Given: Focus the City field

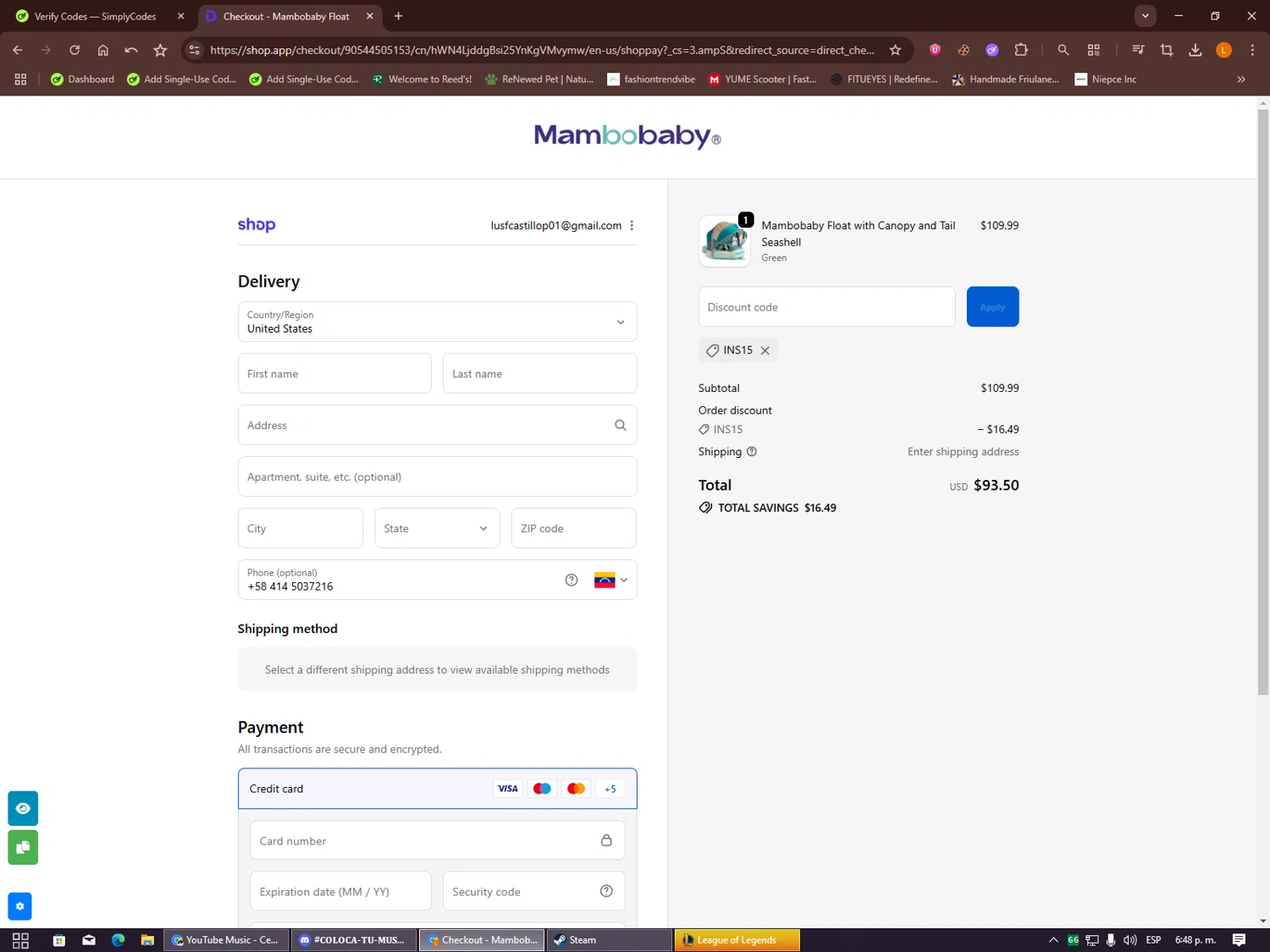Looking at the screenshot, I should point(301,528).
